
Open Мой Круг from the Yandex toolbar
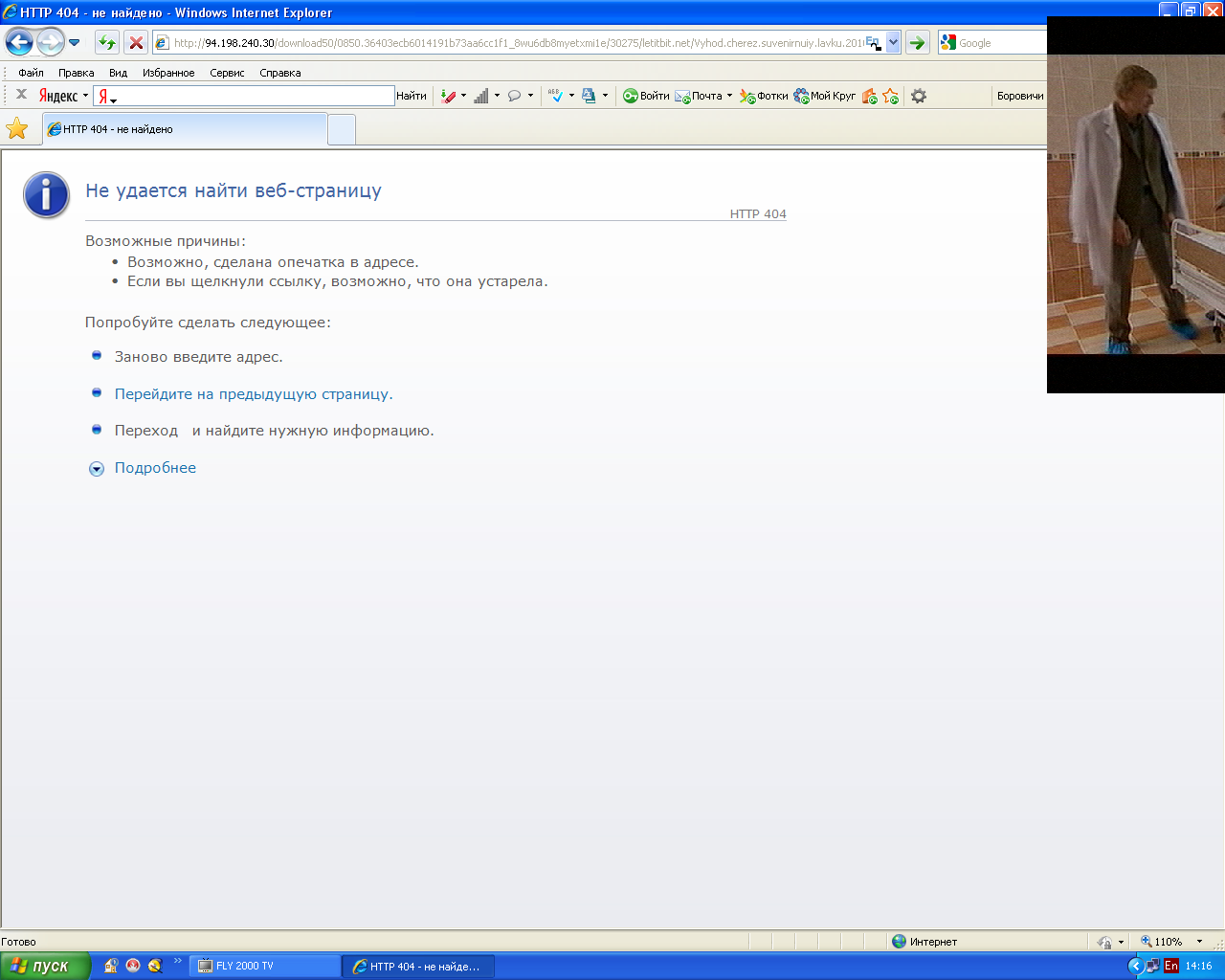pos(824,96)
